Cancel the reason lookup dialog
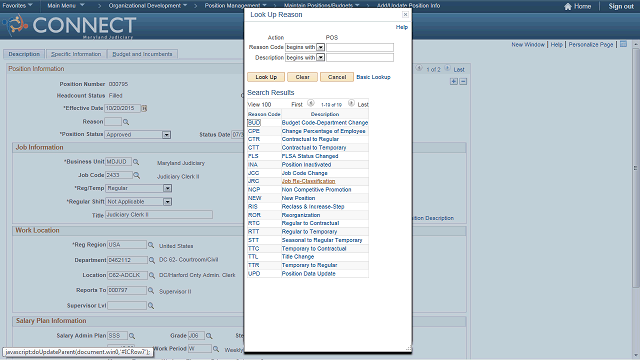This screenshot has height=360, width=640. point(337,77)
